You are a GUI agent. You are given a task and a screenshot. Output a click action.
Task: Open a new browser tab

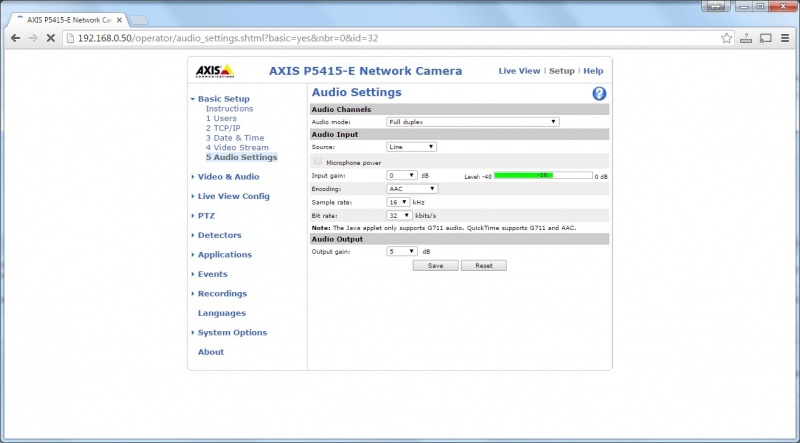point(139,20)
